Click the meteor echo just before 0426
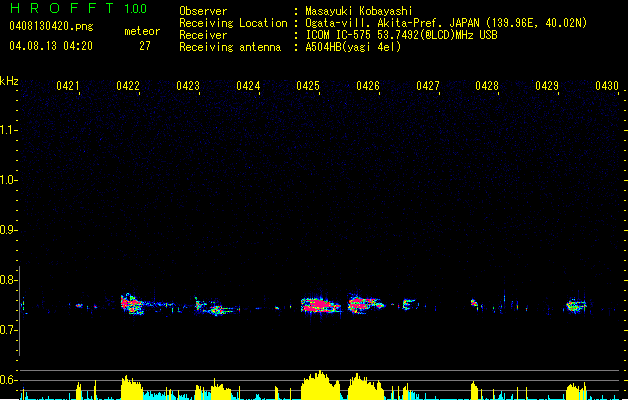 pyautogui.click(x=364, y=304)
